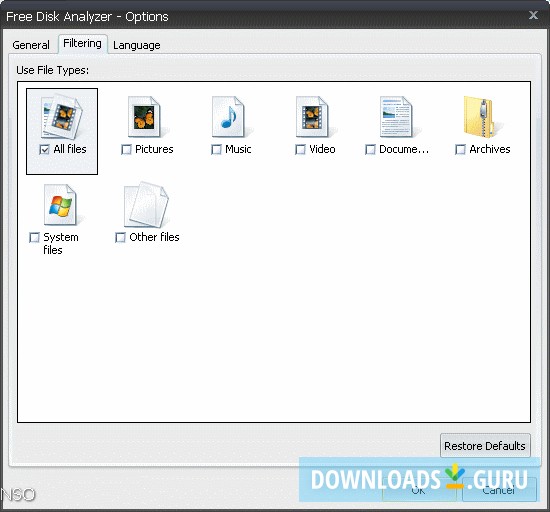Click the Other files label text
550x512 pixels.
pos(154,237)
